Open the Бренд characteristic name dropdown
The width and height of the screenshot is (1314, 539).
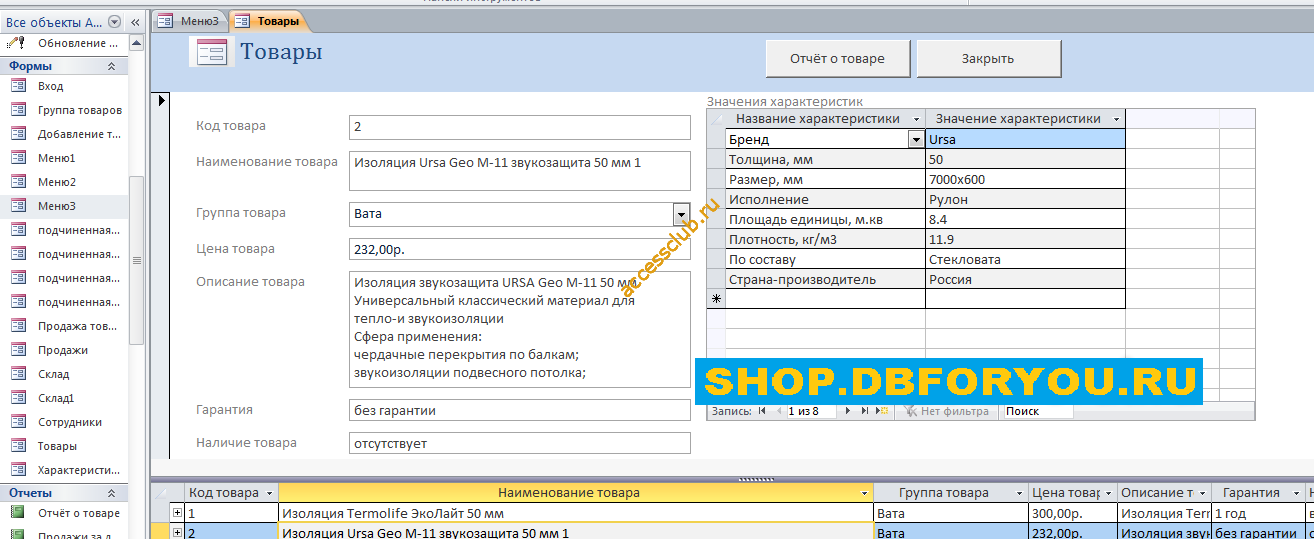pyautogui.click(x=916, y=140)
